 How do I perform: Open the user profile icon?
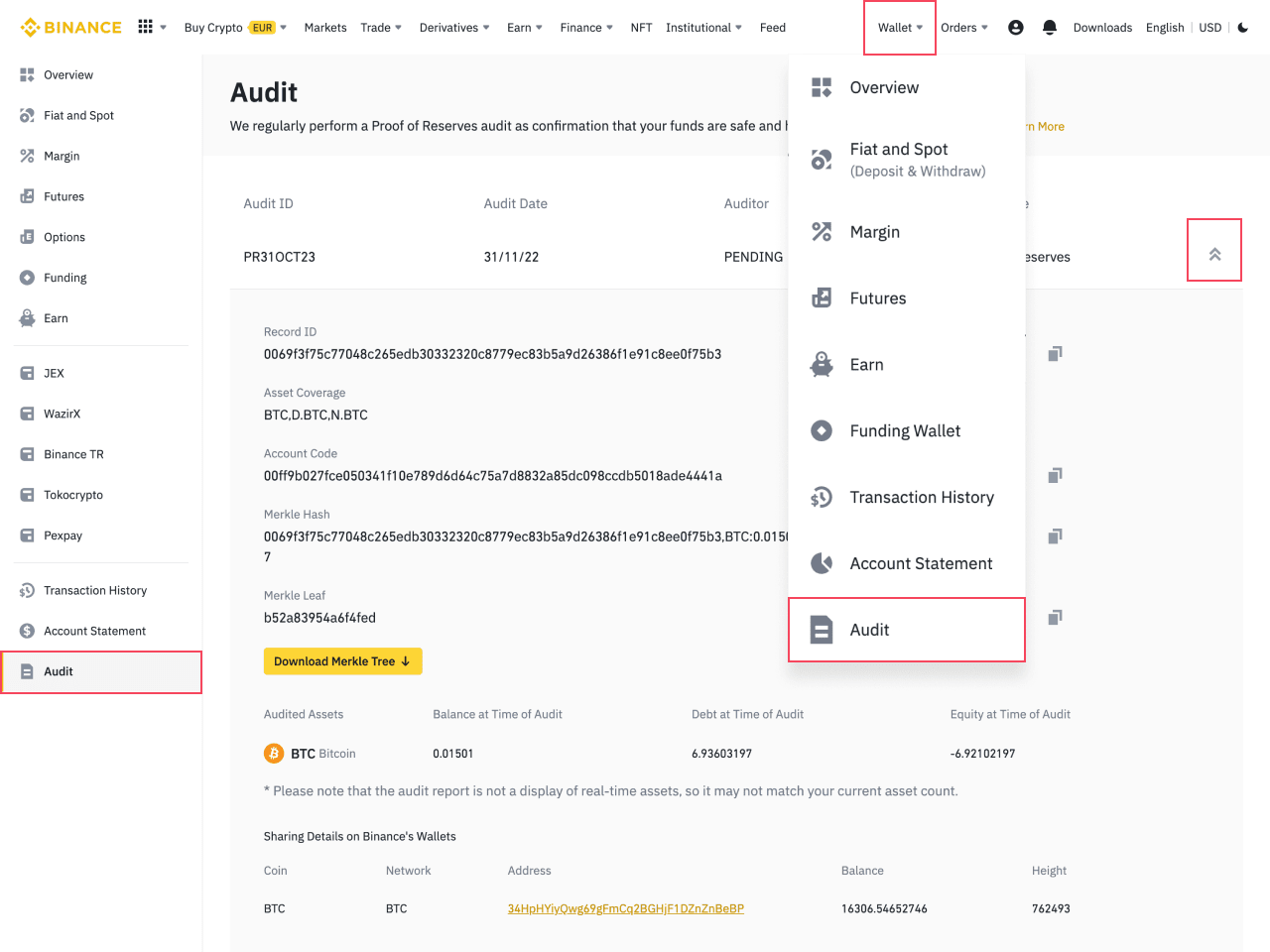click(1016, 28)
